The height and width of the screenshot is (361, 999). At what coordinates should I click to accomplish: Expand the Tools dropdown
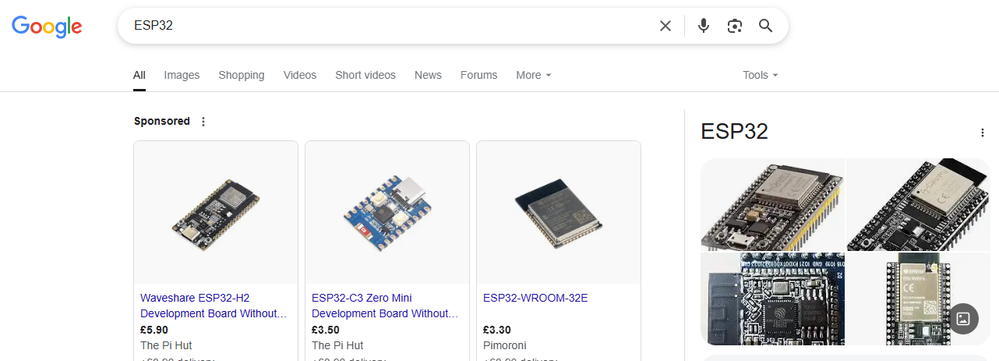point(760,75)
